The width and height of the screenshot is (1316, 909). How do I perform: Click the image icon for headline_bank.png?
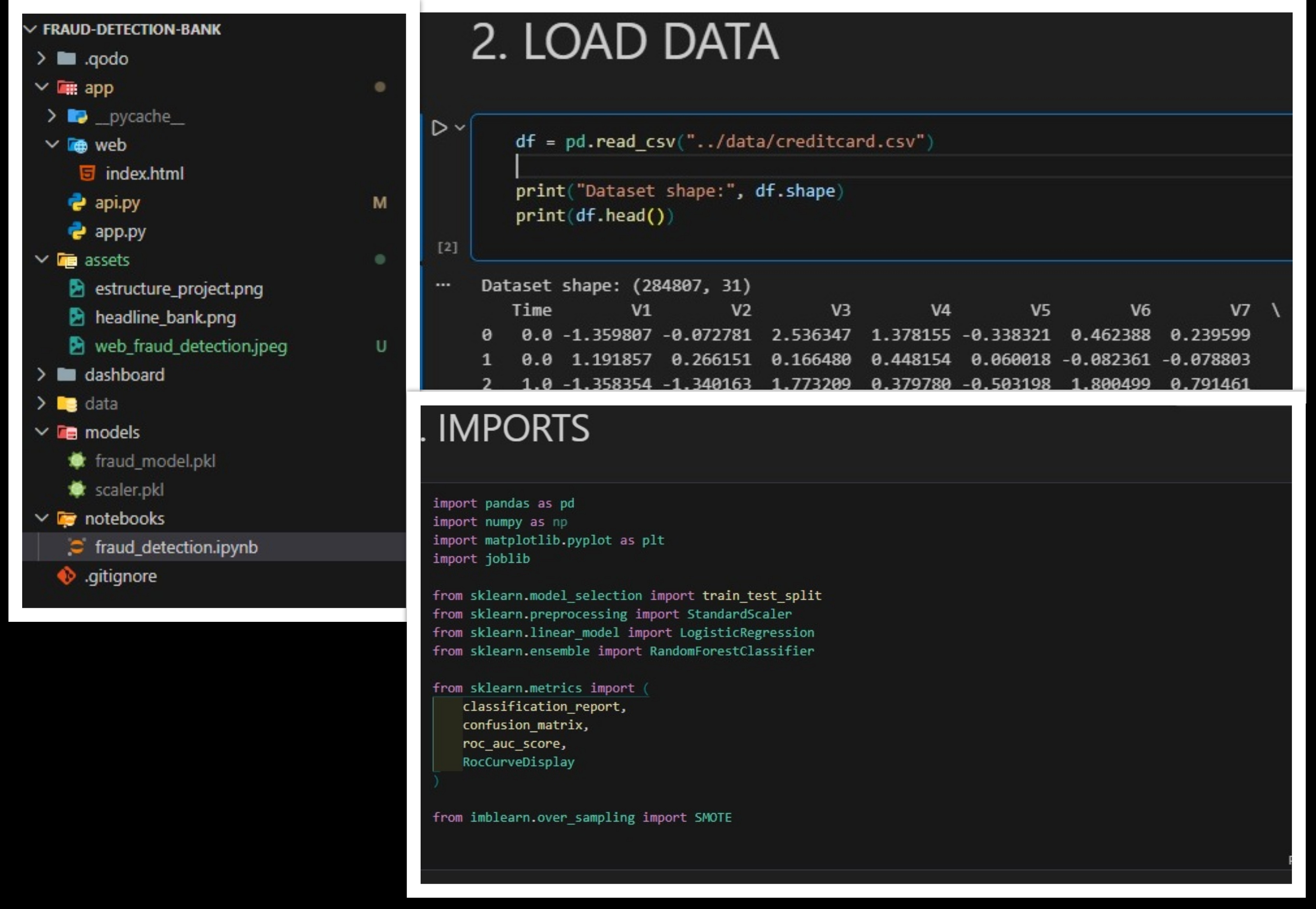(x=77, y=317)
